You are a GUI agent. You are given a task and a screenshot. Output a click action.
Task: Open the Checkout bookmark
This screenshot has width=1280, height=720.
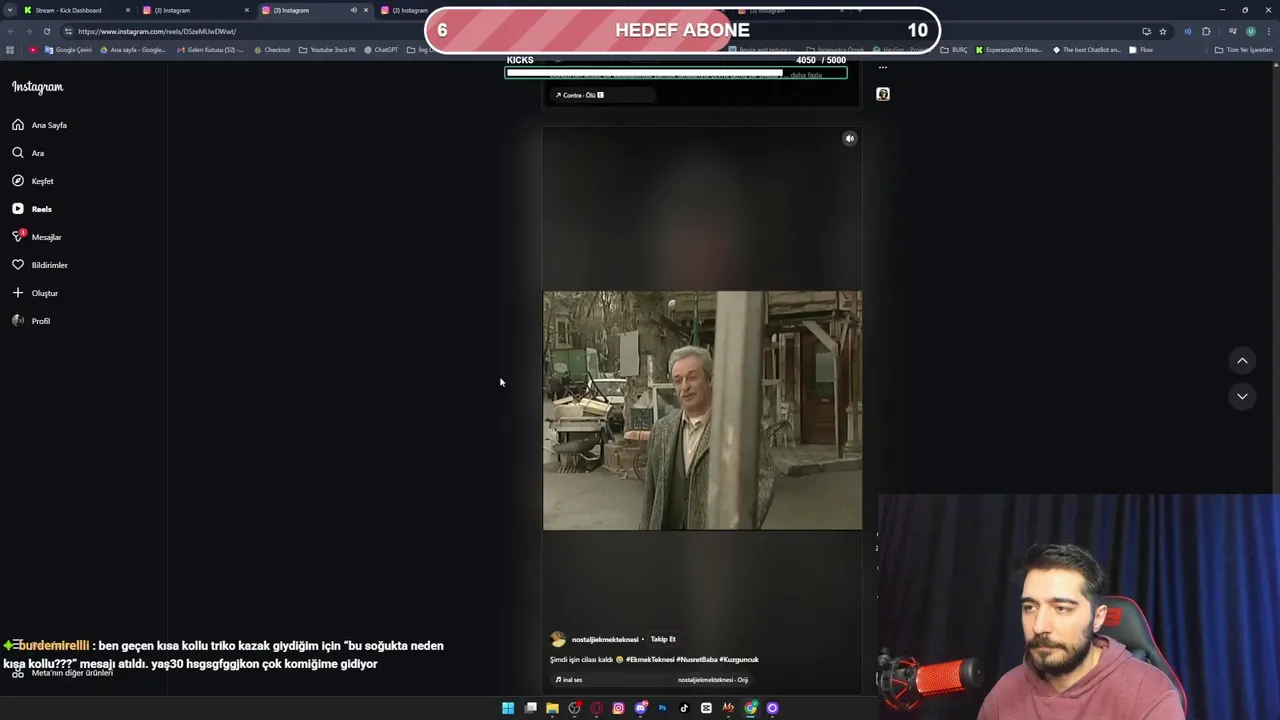(271, 50)
